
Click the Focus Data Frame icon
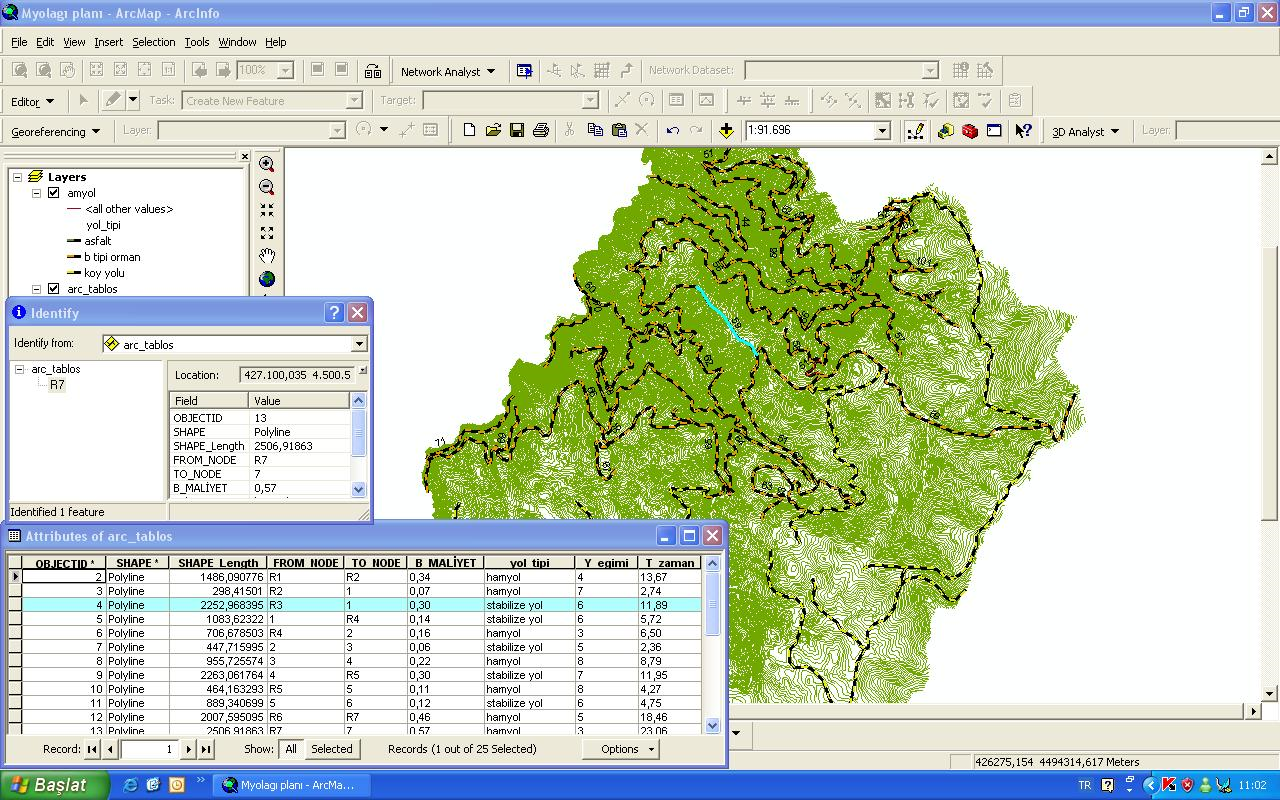tap(373, 71)
